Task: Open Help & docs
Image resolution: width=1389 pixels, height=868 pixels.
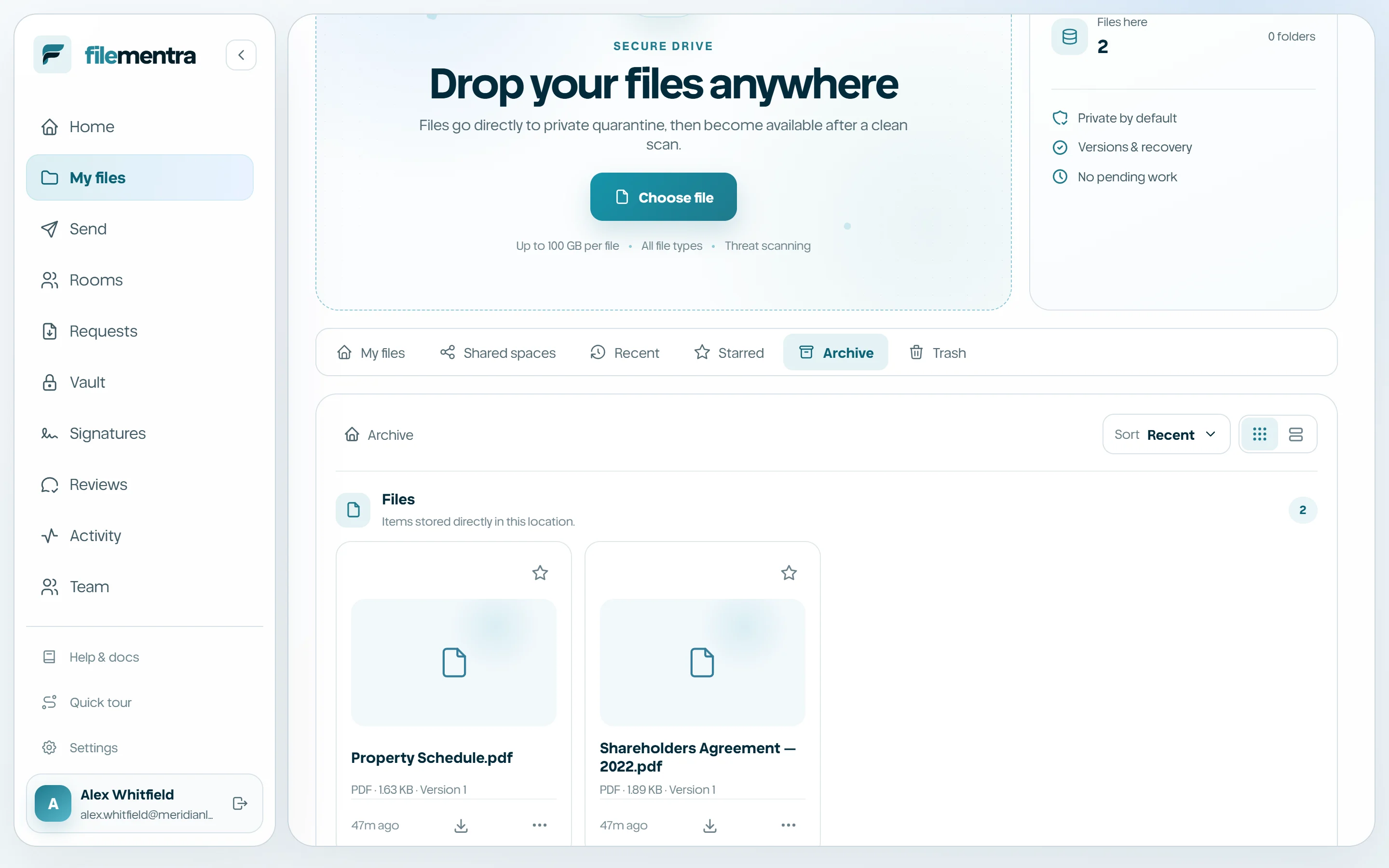Action: (139, 657)
